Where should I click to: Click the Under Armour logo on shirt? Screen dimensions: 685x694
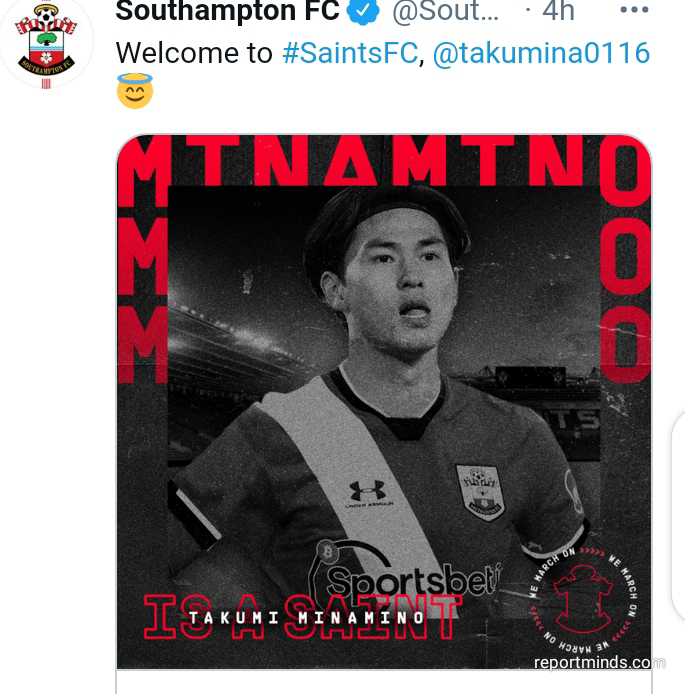click(368, 494)
